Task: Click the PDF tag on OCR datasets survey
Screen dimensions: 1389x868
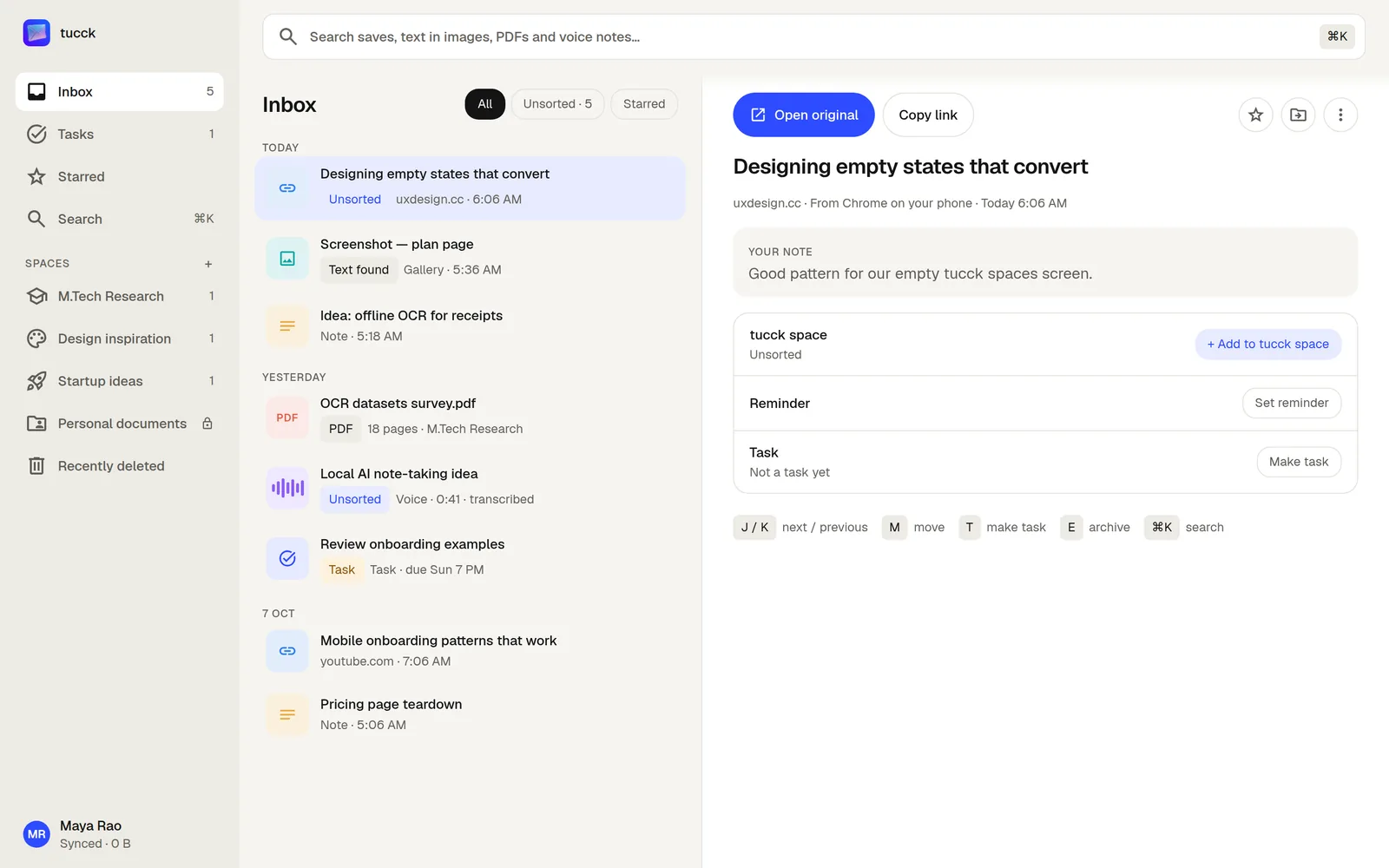Action: (x=340, y=430)
